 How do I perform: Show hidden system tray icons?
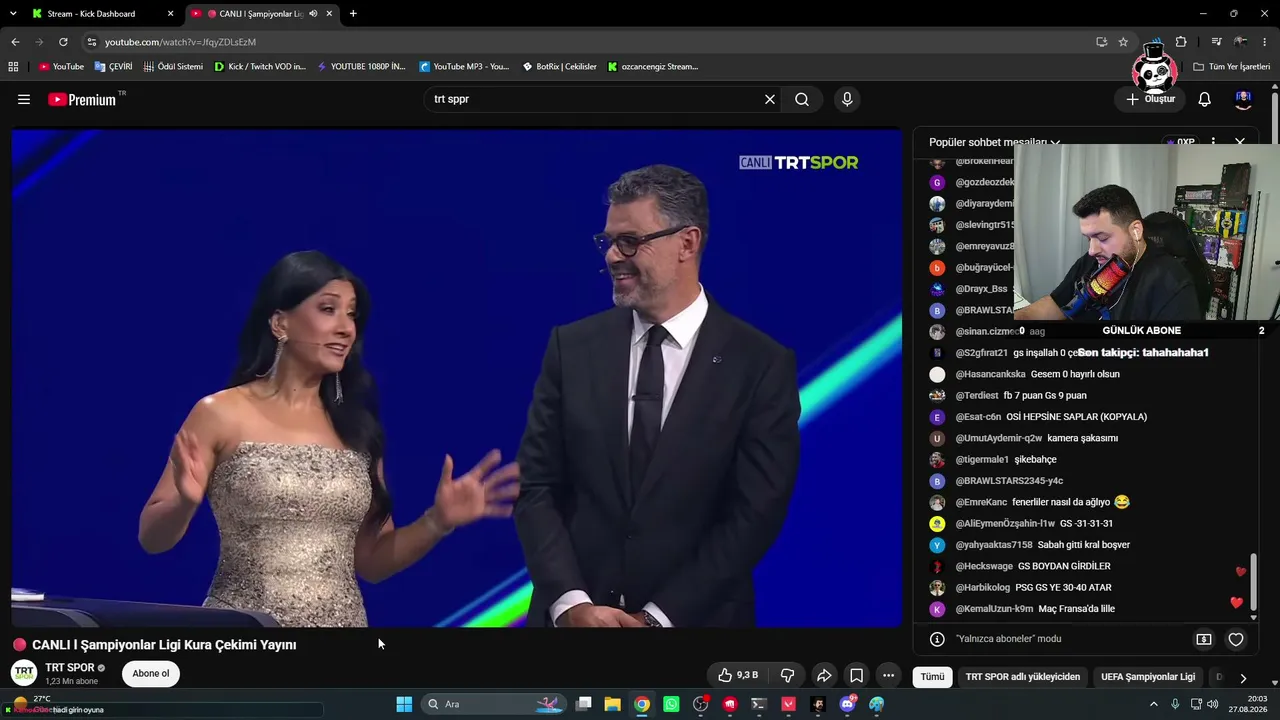click(x=1155, y=704)
